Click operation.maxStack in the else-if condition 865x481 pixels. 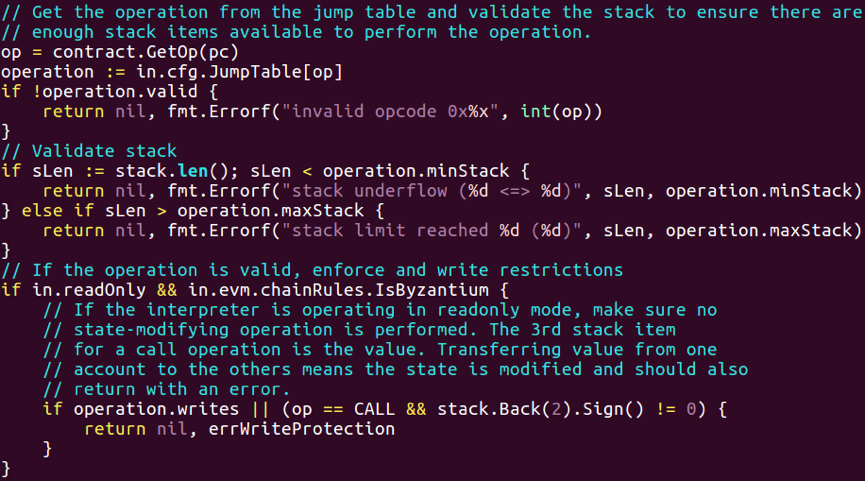[270, 211]
